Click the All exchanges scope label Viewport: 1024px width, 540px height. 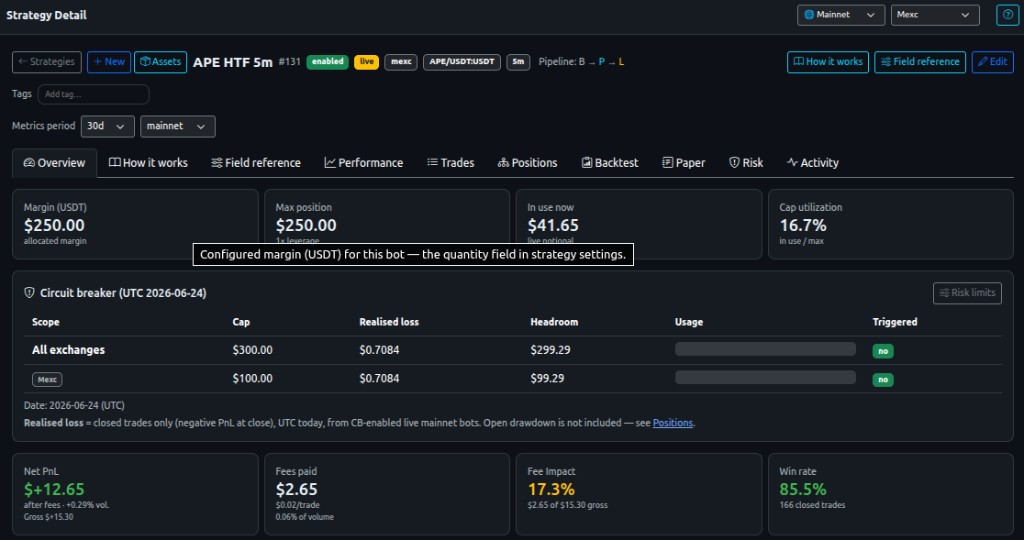pos(69,350)
